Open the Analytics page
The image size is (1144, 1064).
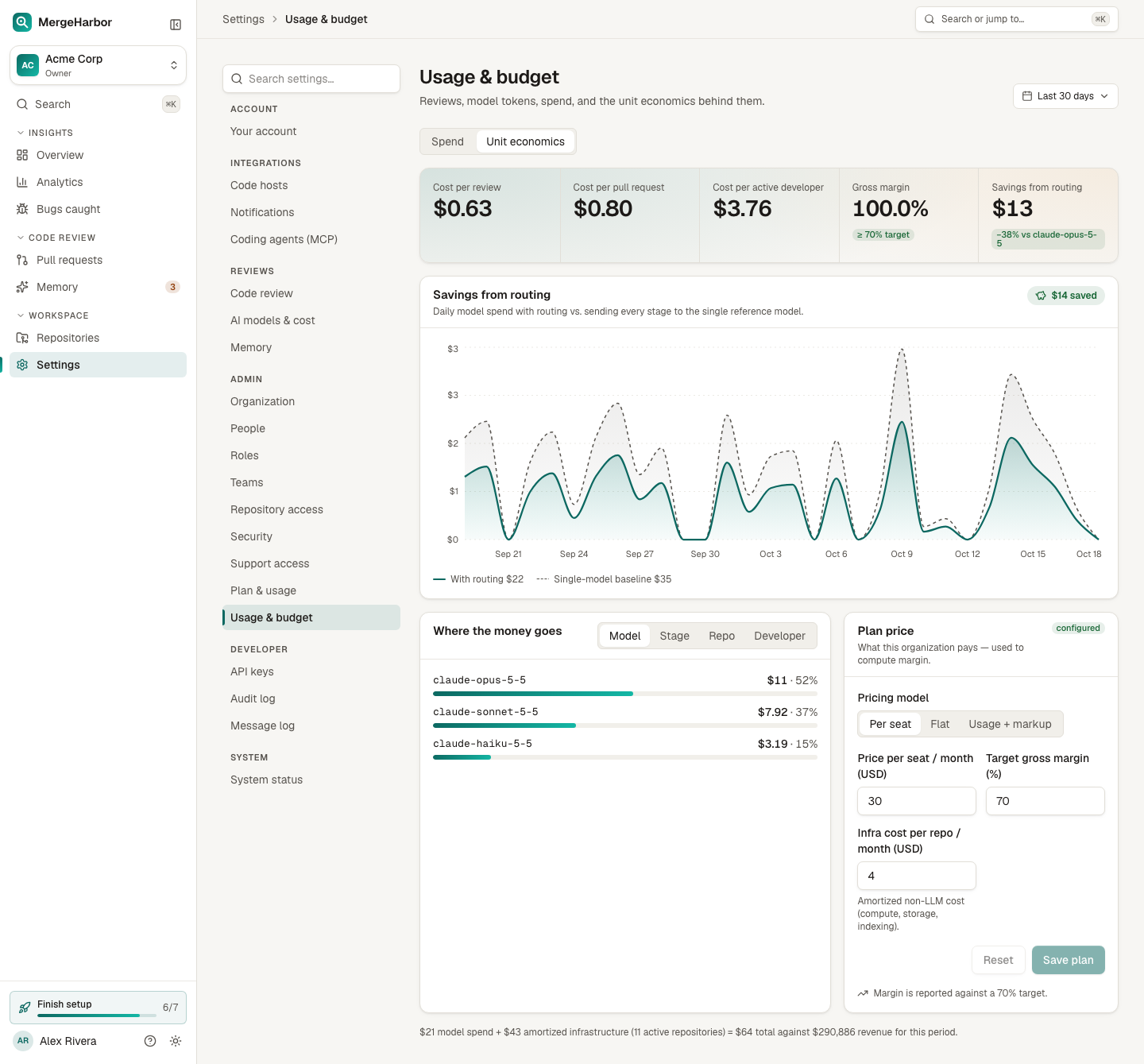click(98, 182)
